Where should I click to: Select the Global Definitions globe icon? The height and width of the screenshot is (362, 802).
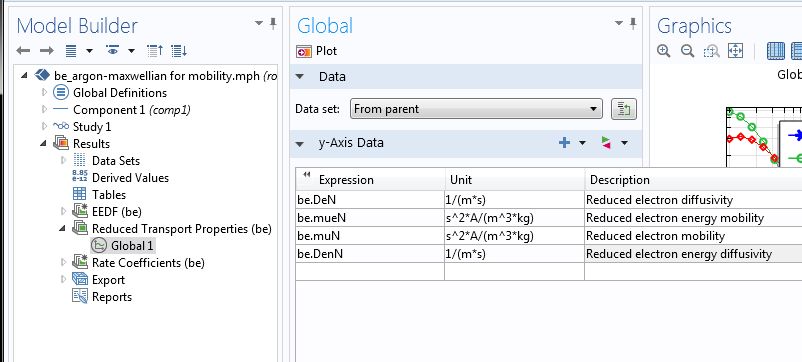coord(61,93)
